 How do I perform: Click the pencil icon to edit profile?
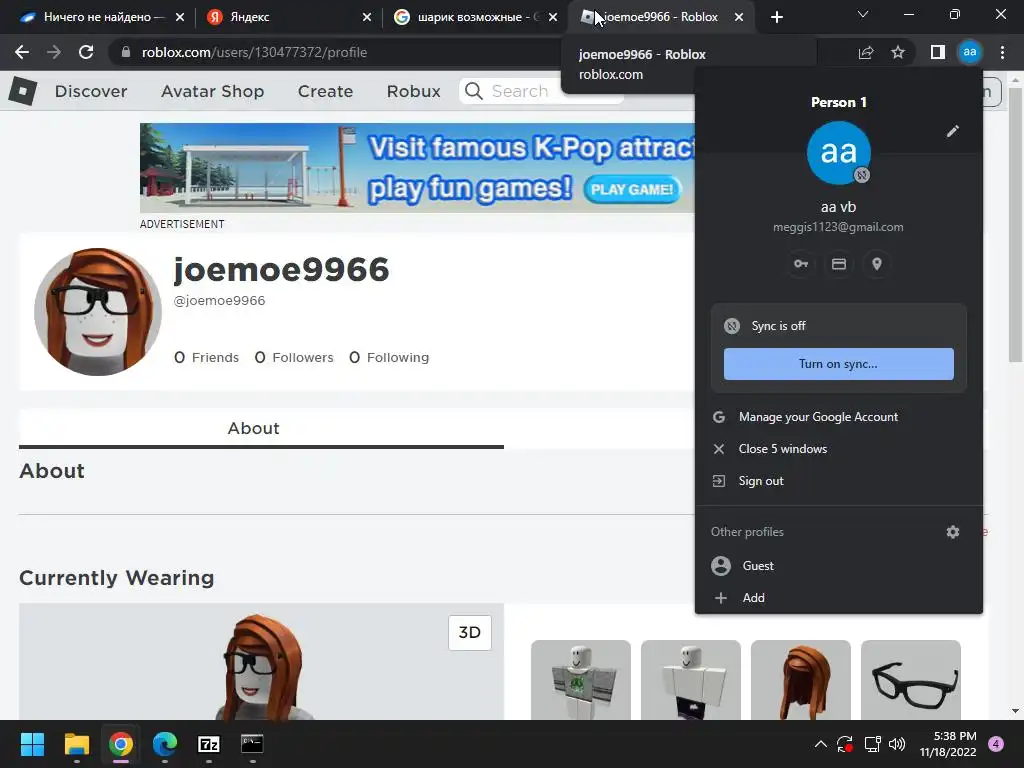point(953,131)
